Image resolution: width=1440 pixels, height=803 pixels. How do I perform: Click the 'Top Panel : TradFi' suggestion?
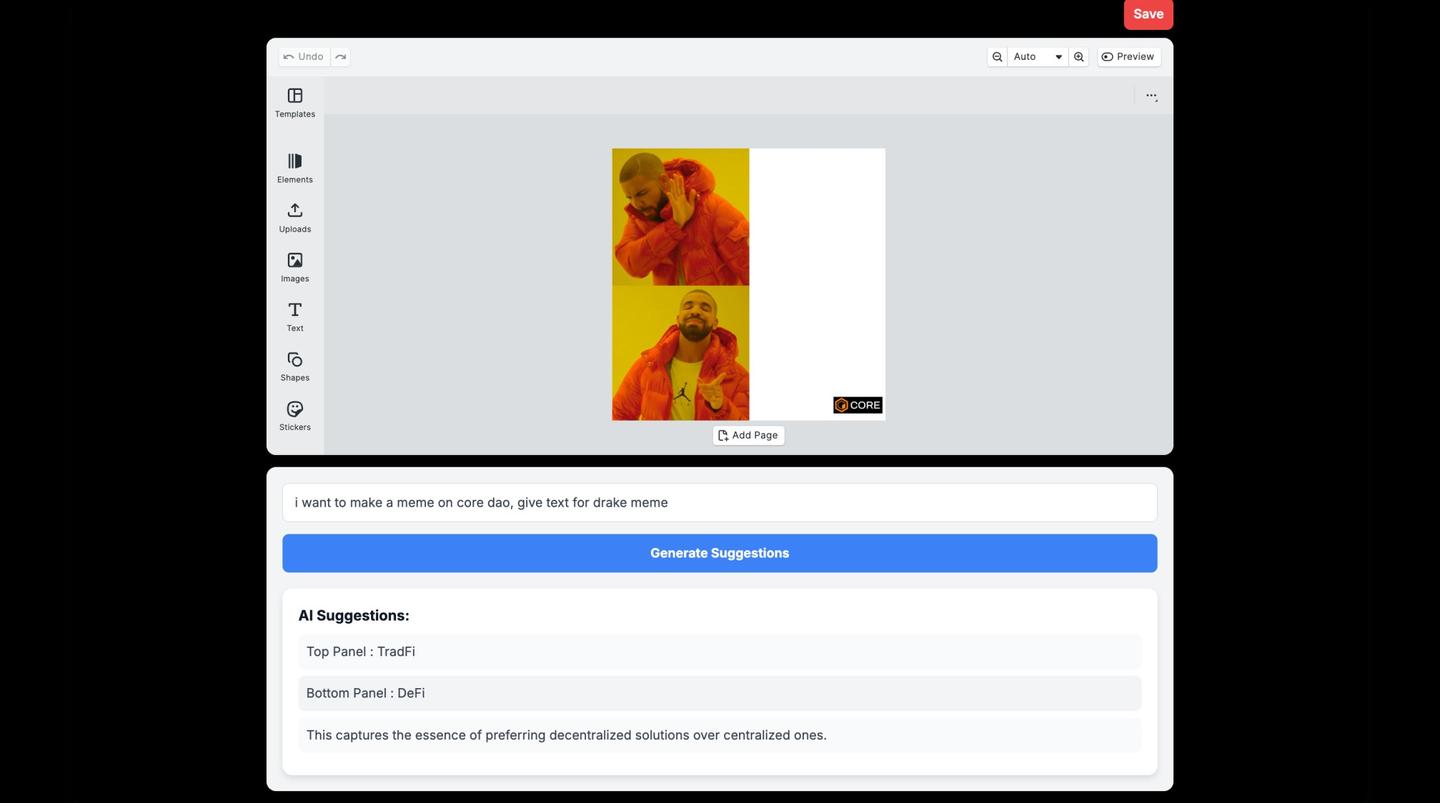720,652
